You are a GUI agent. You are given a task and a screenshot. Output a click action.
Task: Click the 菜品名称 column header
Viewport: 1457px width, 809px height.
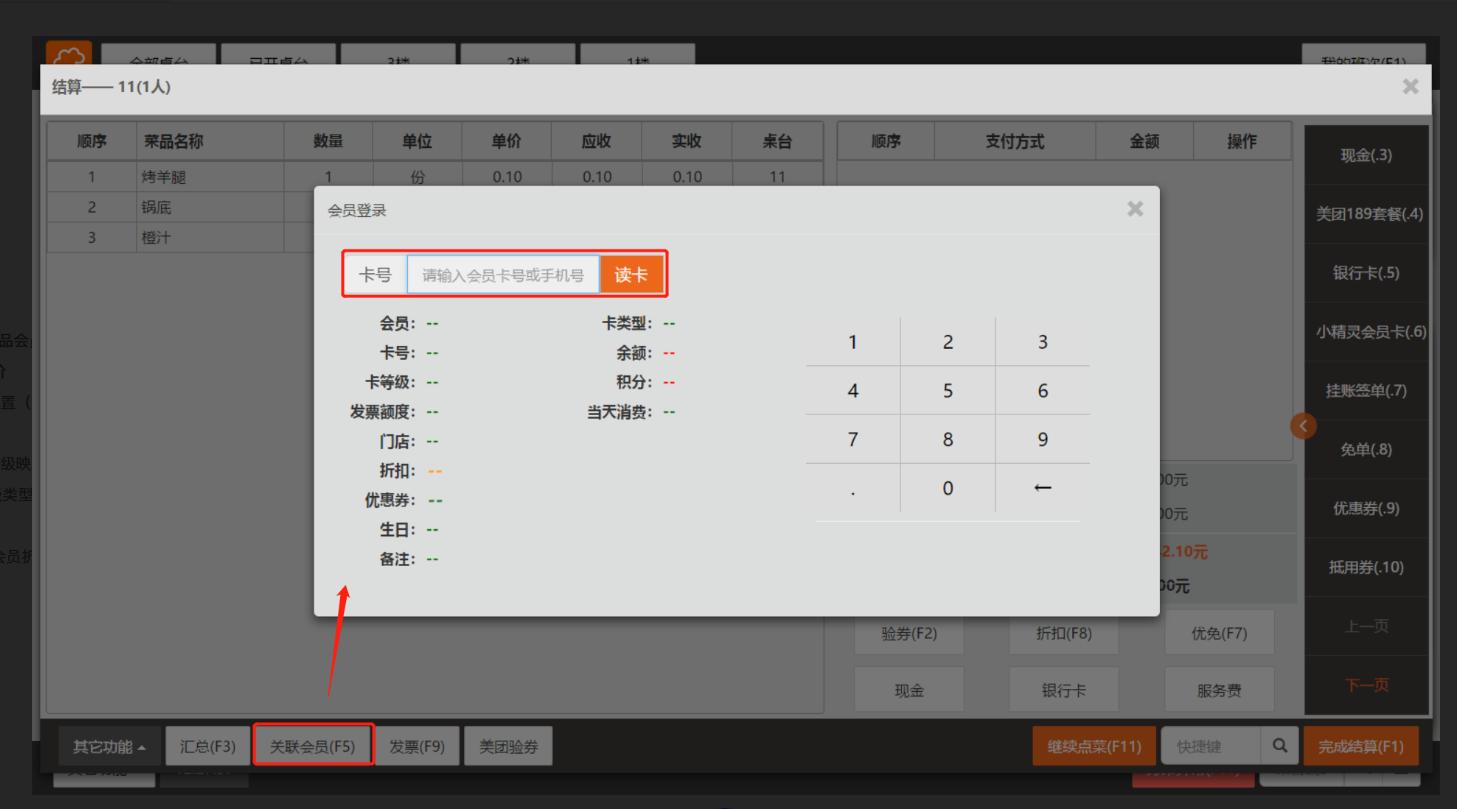(x=210, y=142)
